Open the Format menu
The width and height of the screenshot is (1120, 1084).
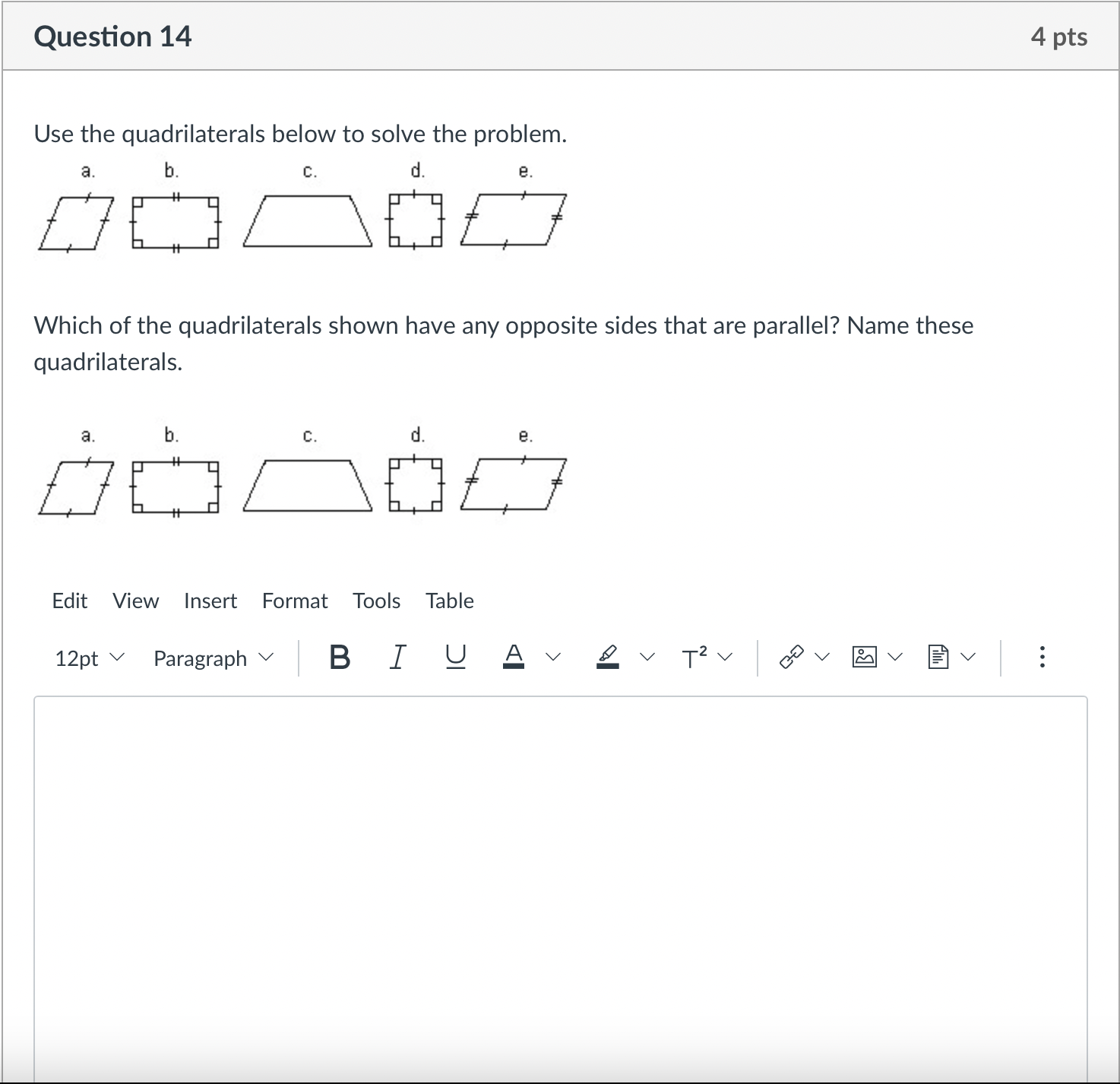pos(294,601)
